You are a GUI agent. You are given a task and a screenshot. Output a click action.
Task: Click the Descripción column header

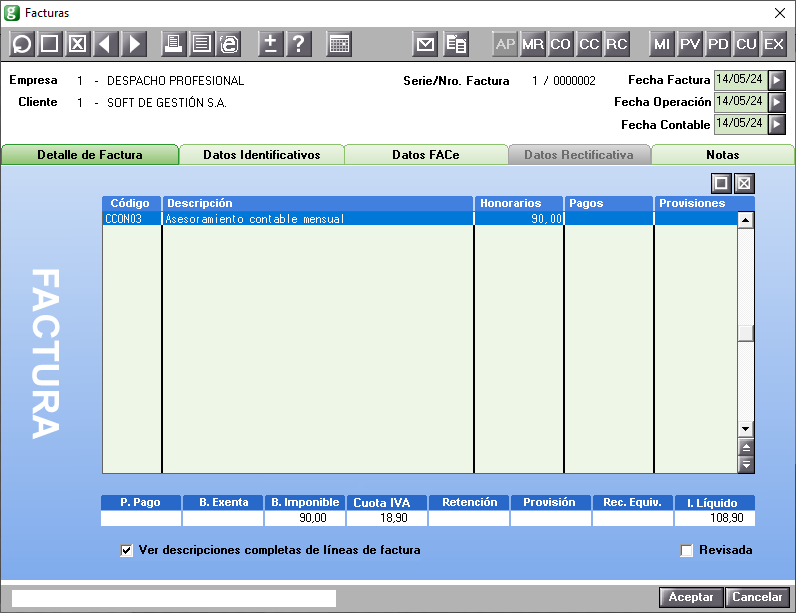(x=318, y=203)
